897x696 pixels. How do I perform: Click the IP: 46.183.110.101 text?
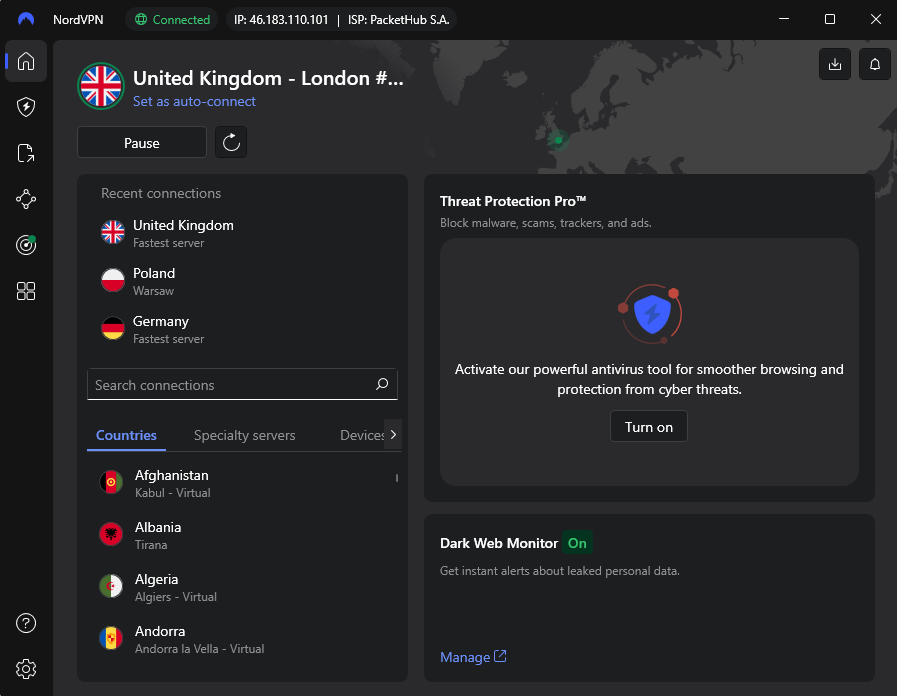tap(281, 19)
